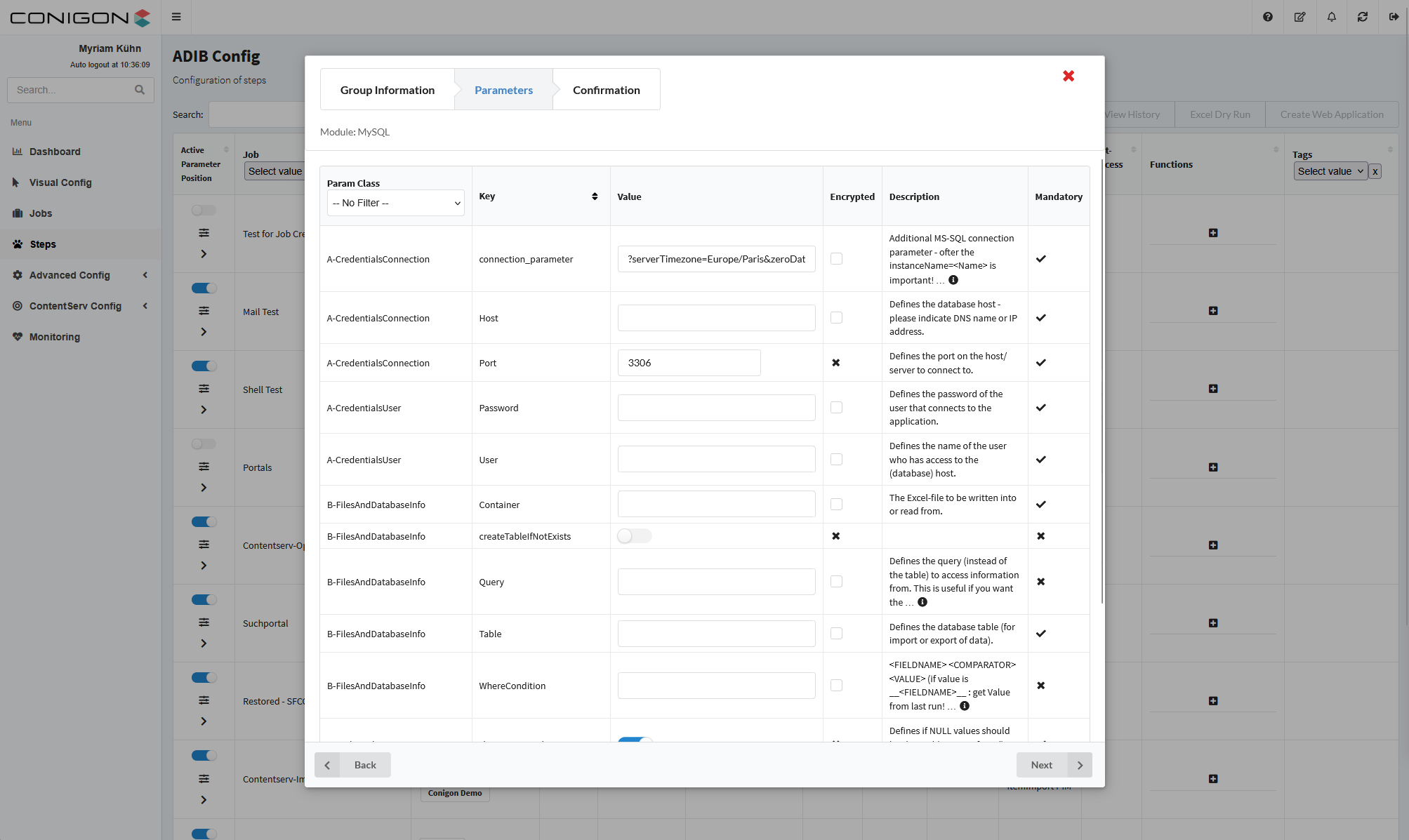Click the refresh sync icon in header
The height and width of the screenshot is (840, 1409).
point(1362,17)
